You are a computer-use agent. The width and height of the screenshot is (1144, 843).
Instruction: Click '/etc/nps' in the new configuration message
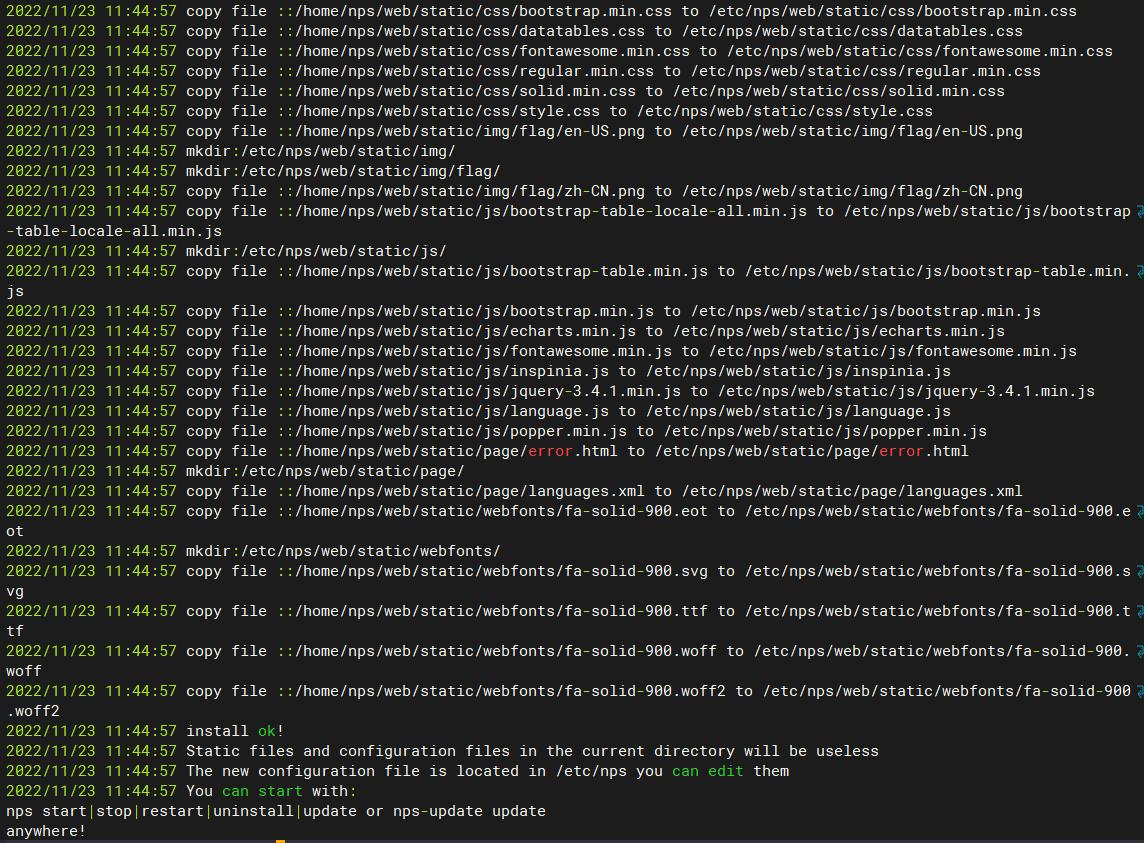click(x=591, y=771)
